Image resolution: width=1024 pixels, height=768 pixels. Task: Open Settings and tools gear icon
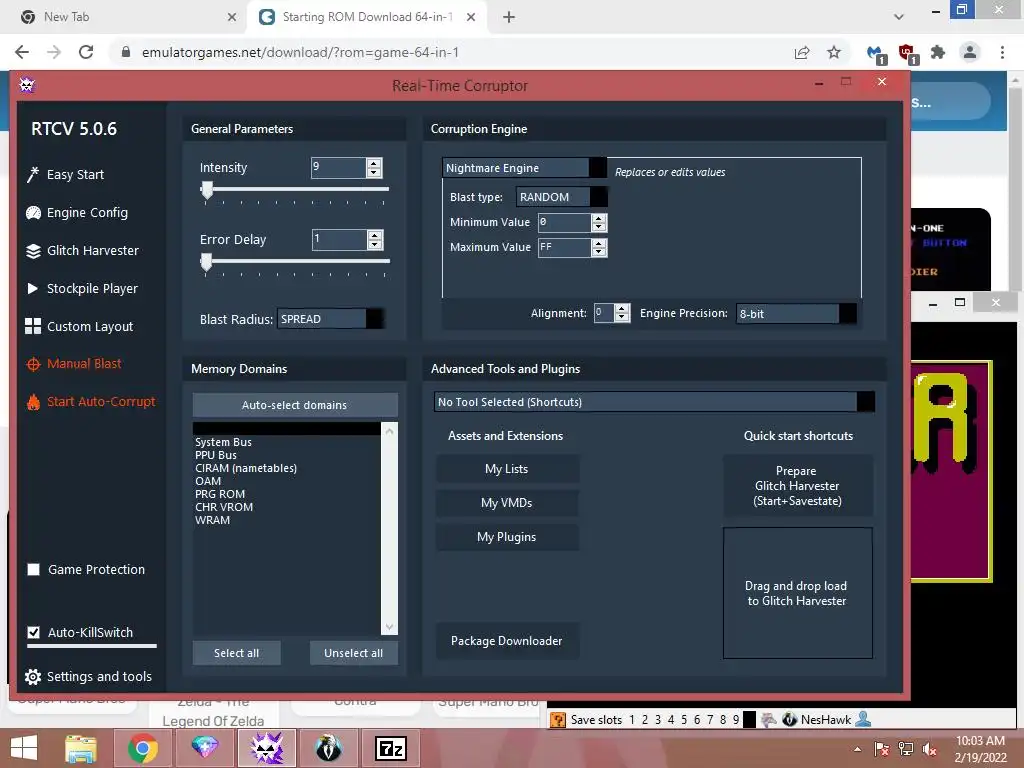coord(33,677)
